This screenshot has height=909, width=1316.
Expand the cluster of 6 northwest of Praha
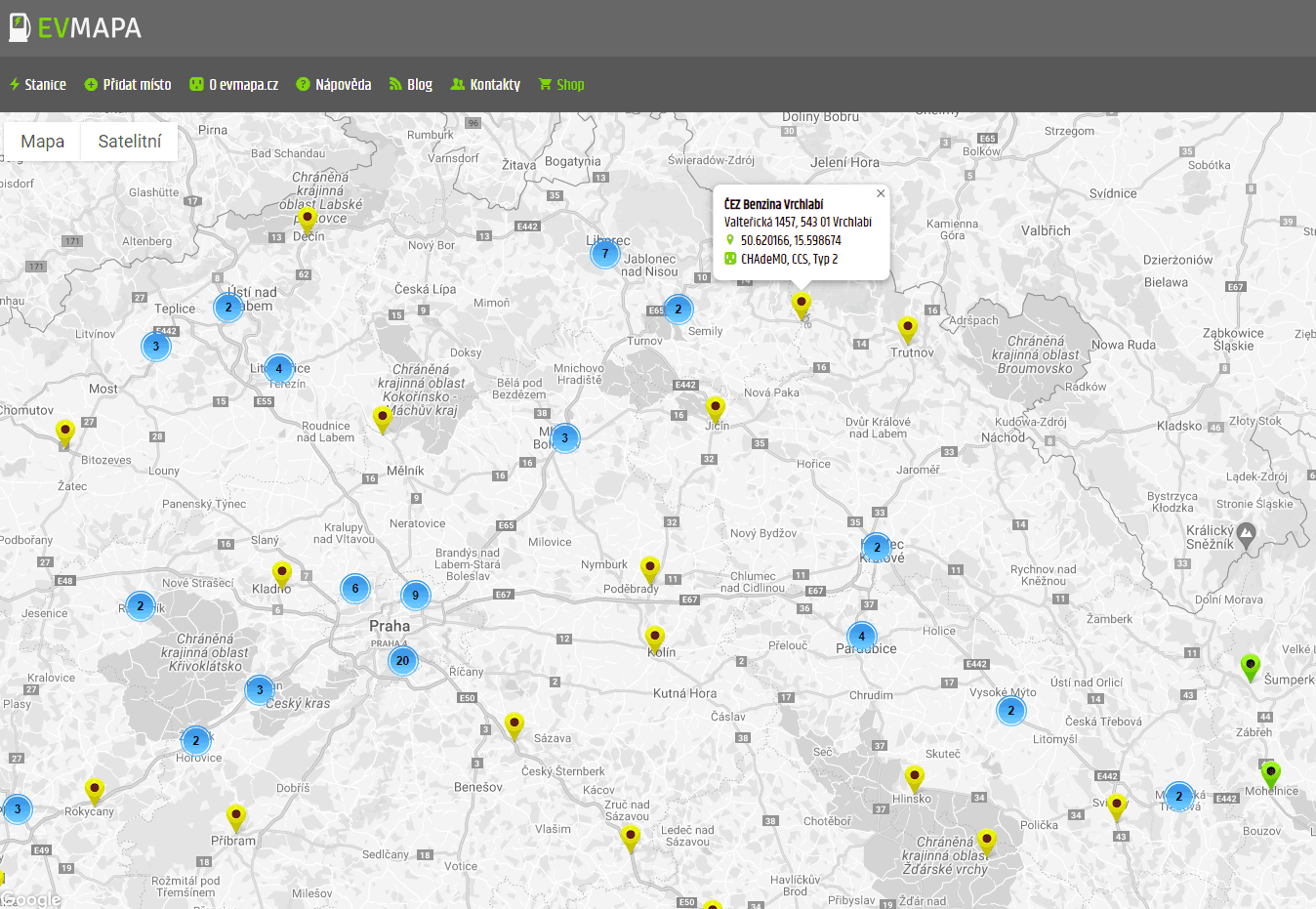coord(355,588)
